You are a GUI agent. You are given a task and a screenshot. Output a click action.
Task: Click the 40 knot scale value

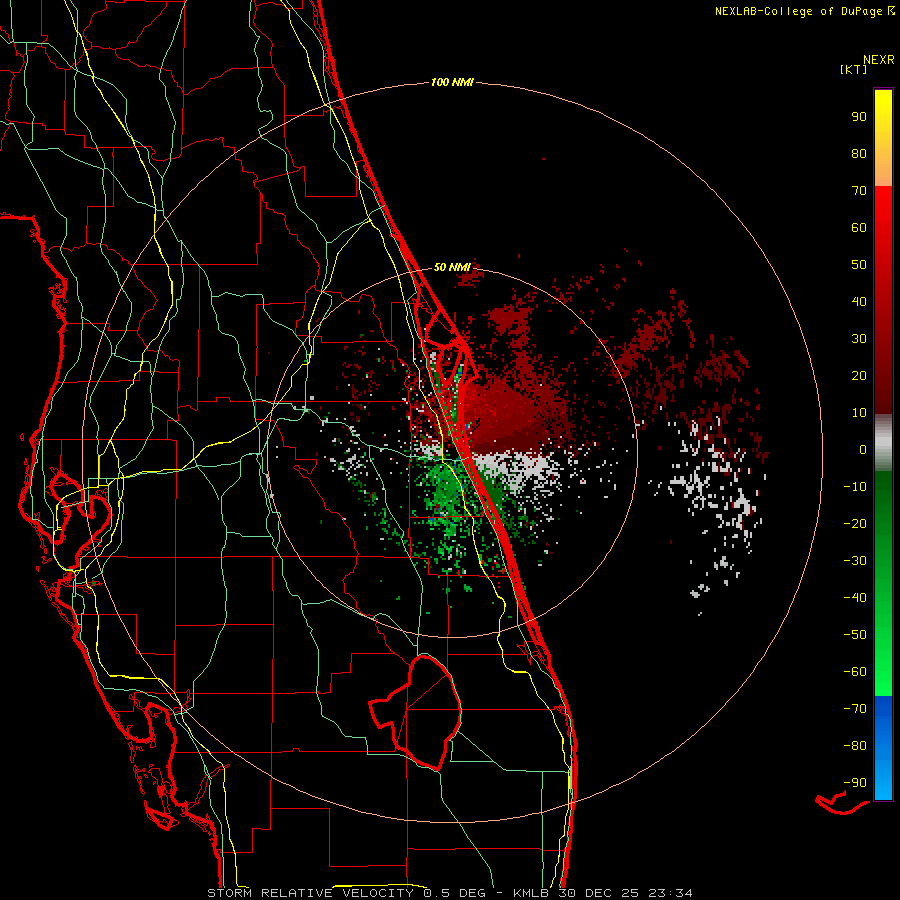coord(859,301)
